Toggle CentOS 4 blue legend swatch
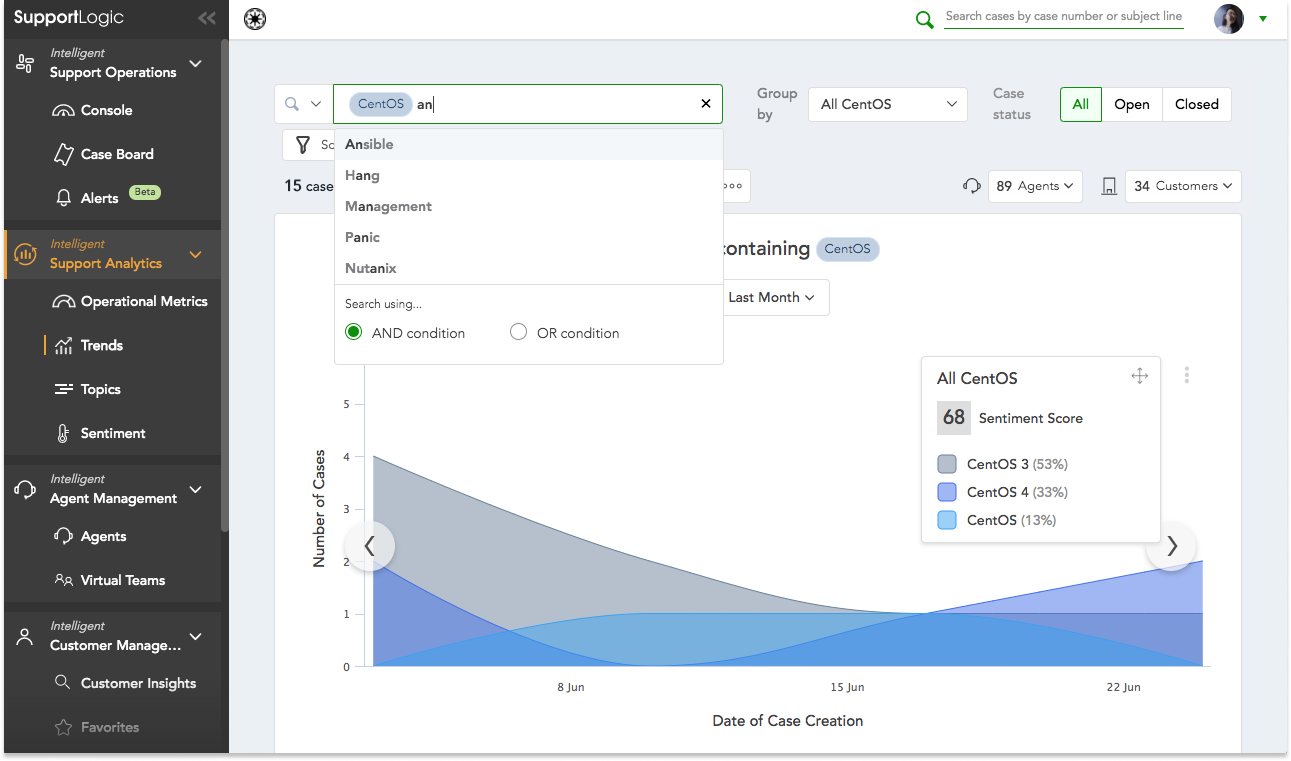The width and height of the screenshot is (1291, 761). tap(947, 492)
